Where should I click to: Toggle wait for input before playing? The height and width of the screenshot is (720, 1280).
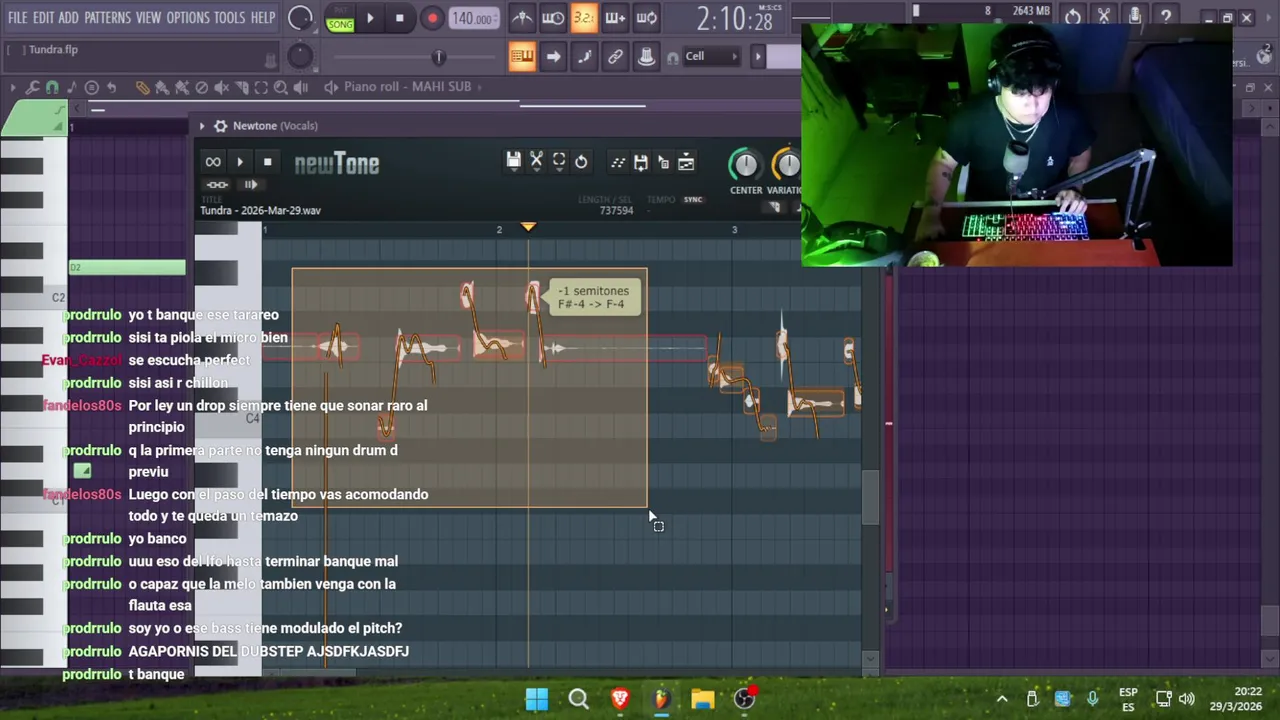click(553, 18)
